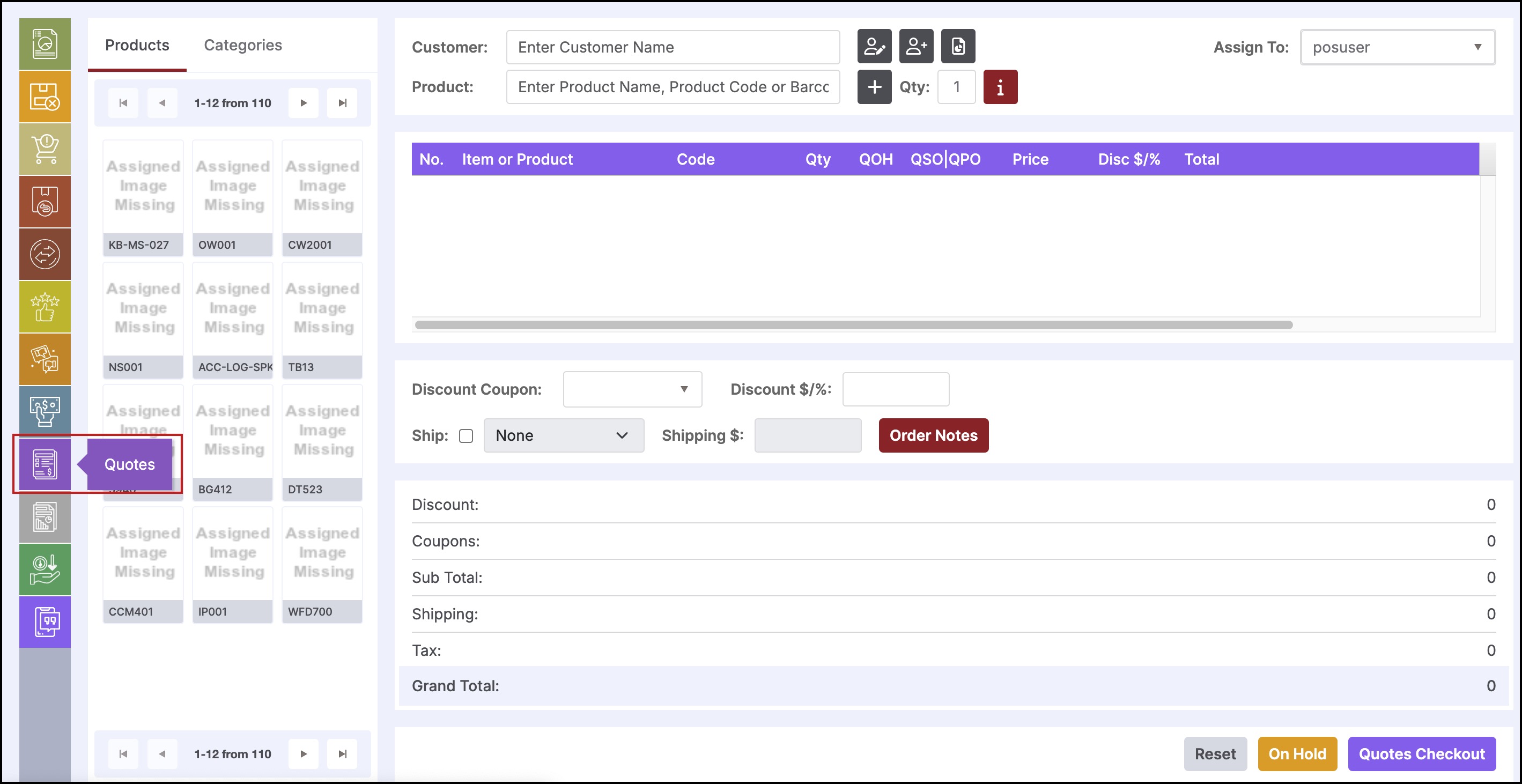
Task: Go to last page in bottom pager
Action: [342, 754]
